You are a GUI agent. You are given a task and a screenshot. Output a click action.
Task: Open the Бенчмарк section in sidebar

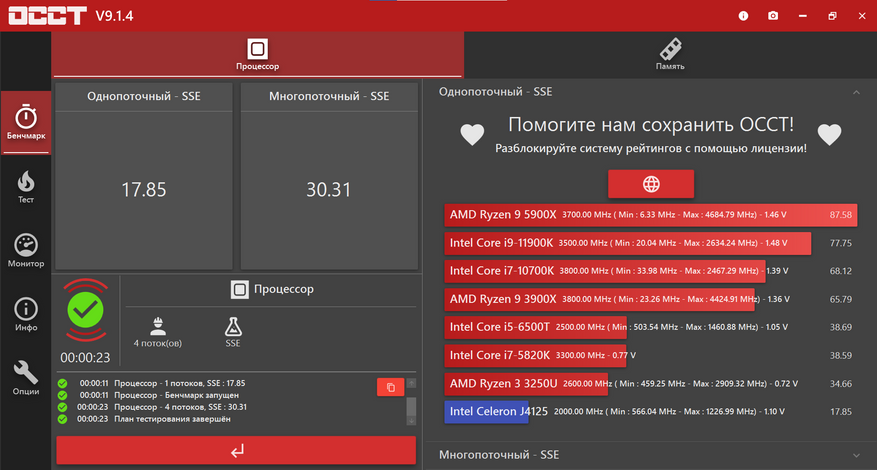[x=26, y=122]
